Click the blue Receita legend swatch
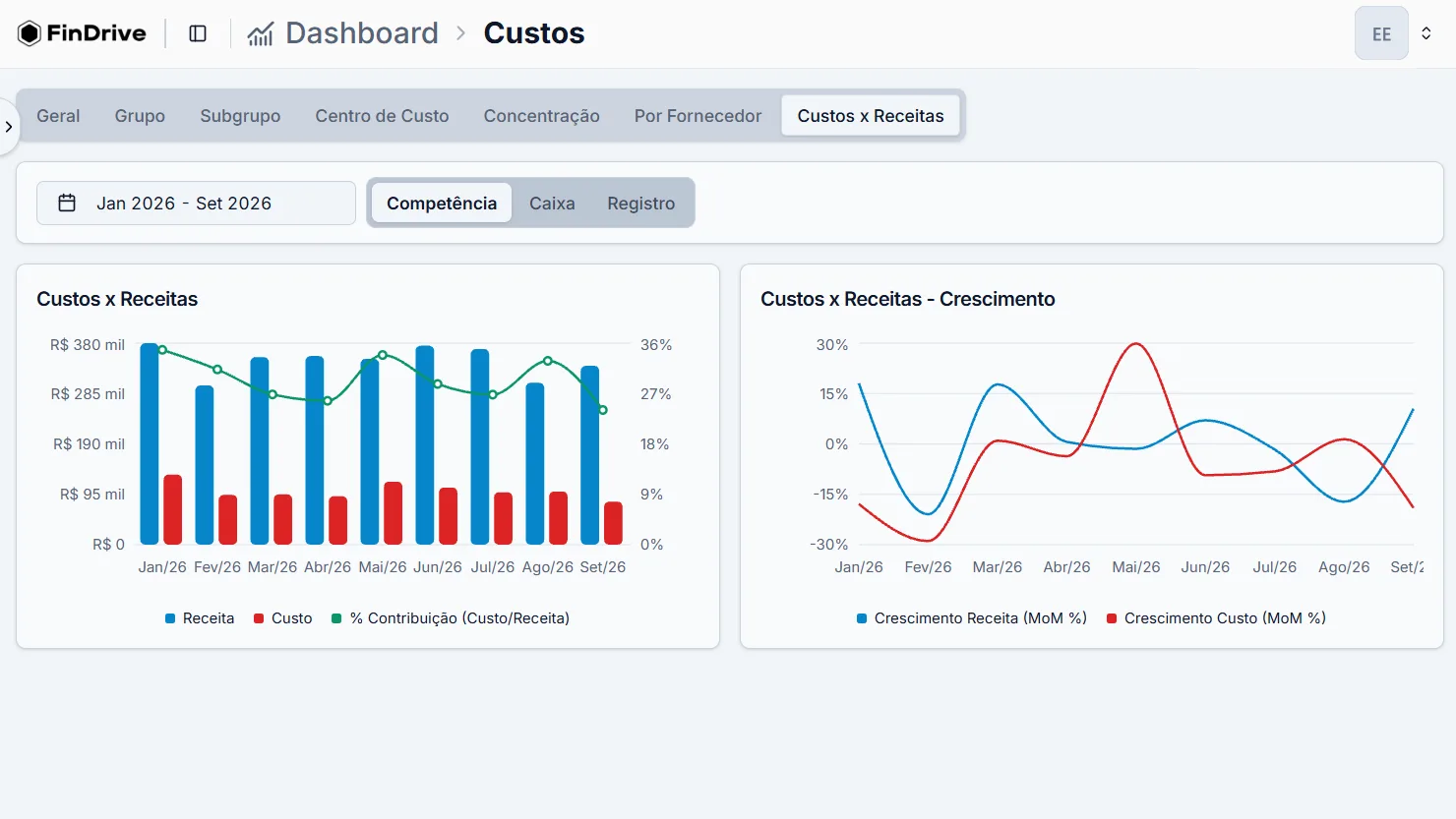The image size is (1456, 819). 170,618
